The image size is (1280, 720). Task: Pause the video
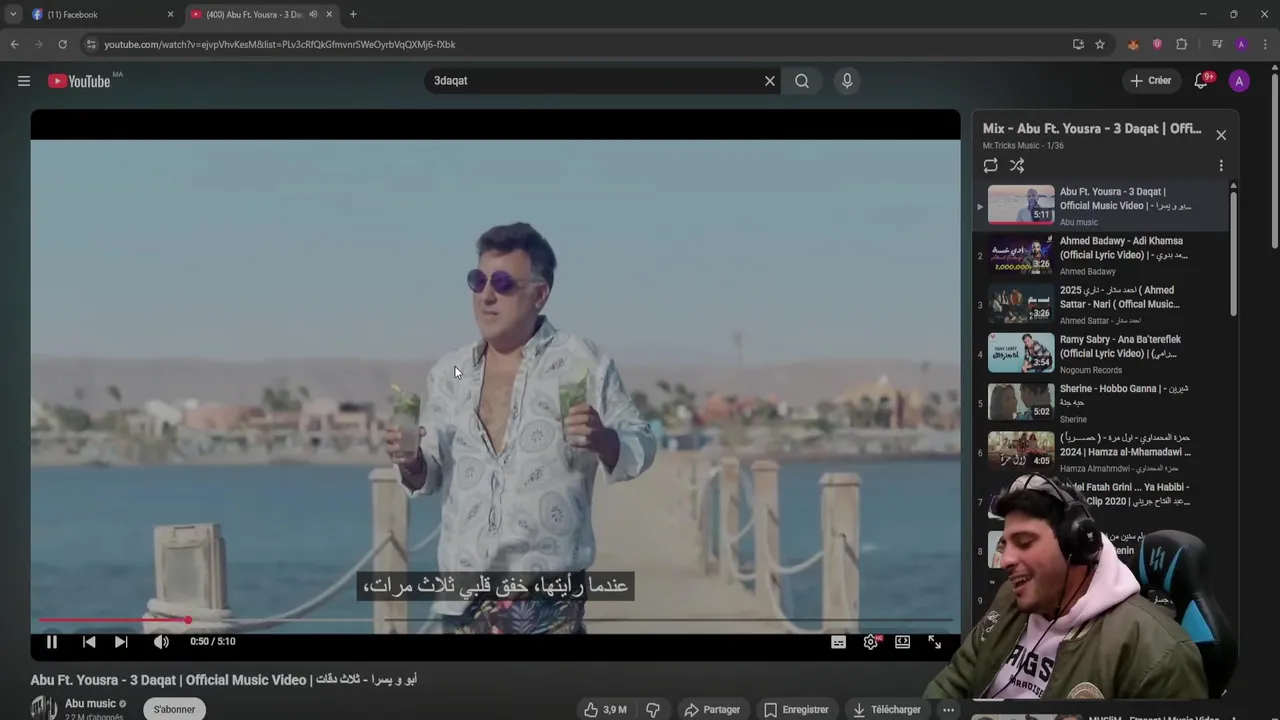(x=52, y=642)
